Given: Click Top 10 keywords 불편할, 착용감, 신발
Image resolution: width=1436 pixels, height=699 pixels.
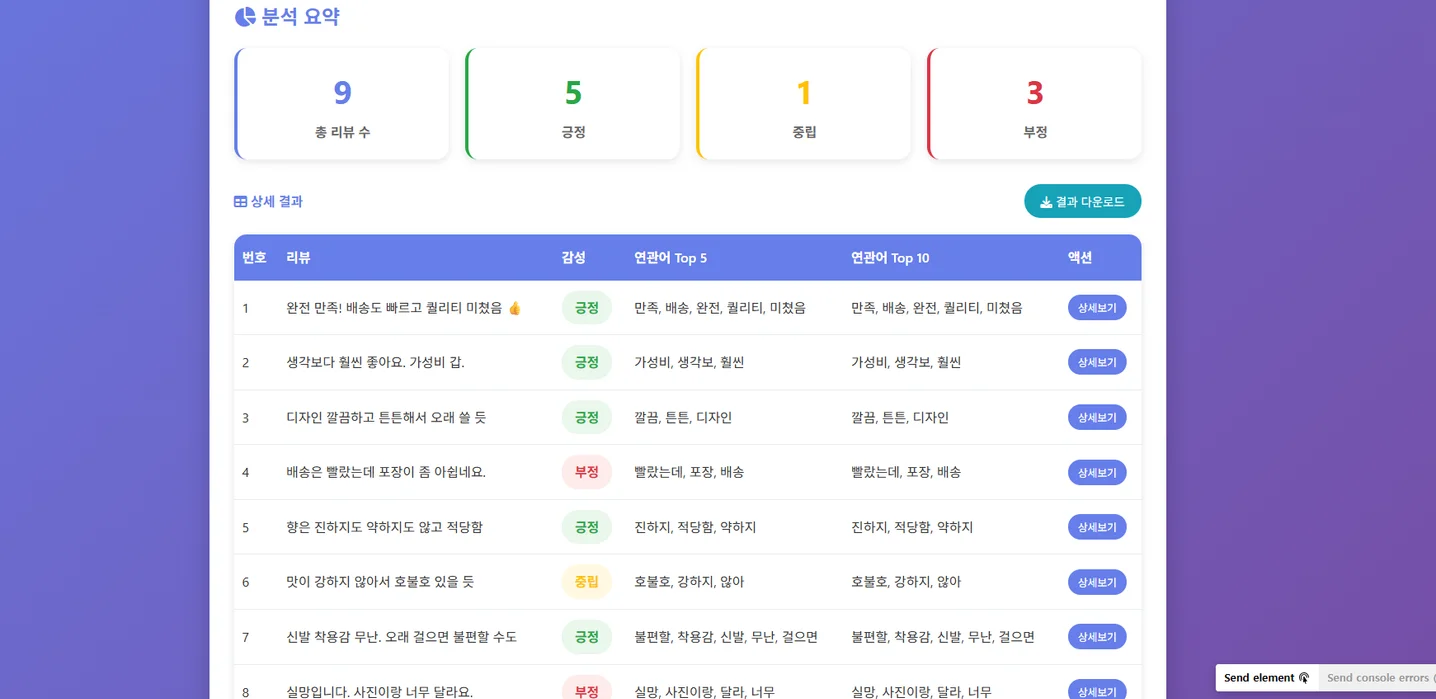Looking at the screenshot, I should point(943,636).
